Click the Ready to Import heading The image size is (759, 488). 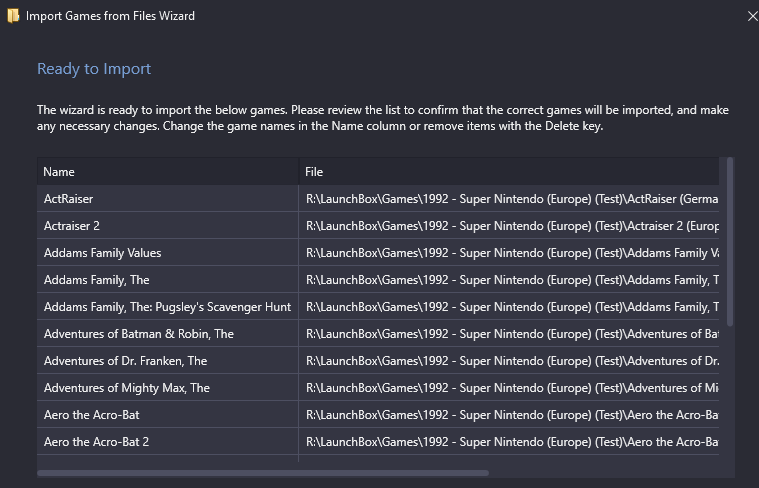[x=94, y=69]
